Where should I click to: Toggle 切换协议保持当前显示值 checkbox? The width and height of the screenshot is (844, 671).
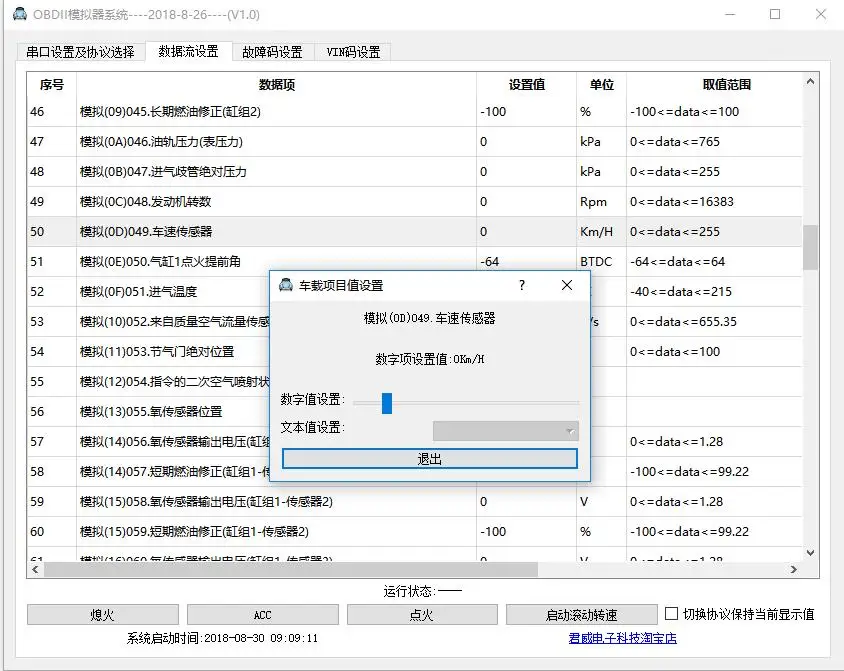[671, 613]
